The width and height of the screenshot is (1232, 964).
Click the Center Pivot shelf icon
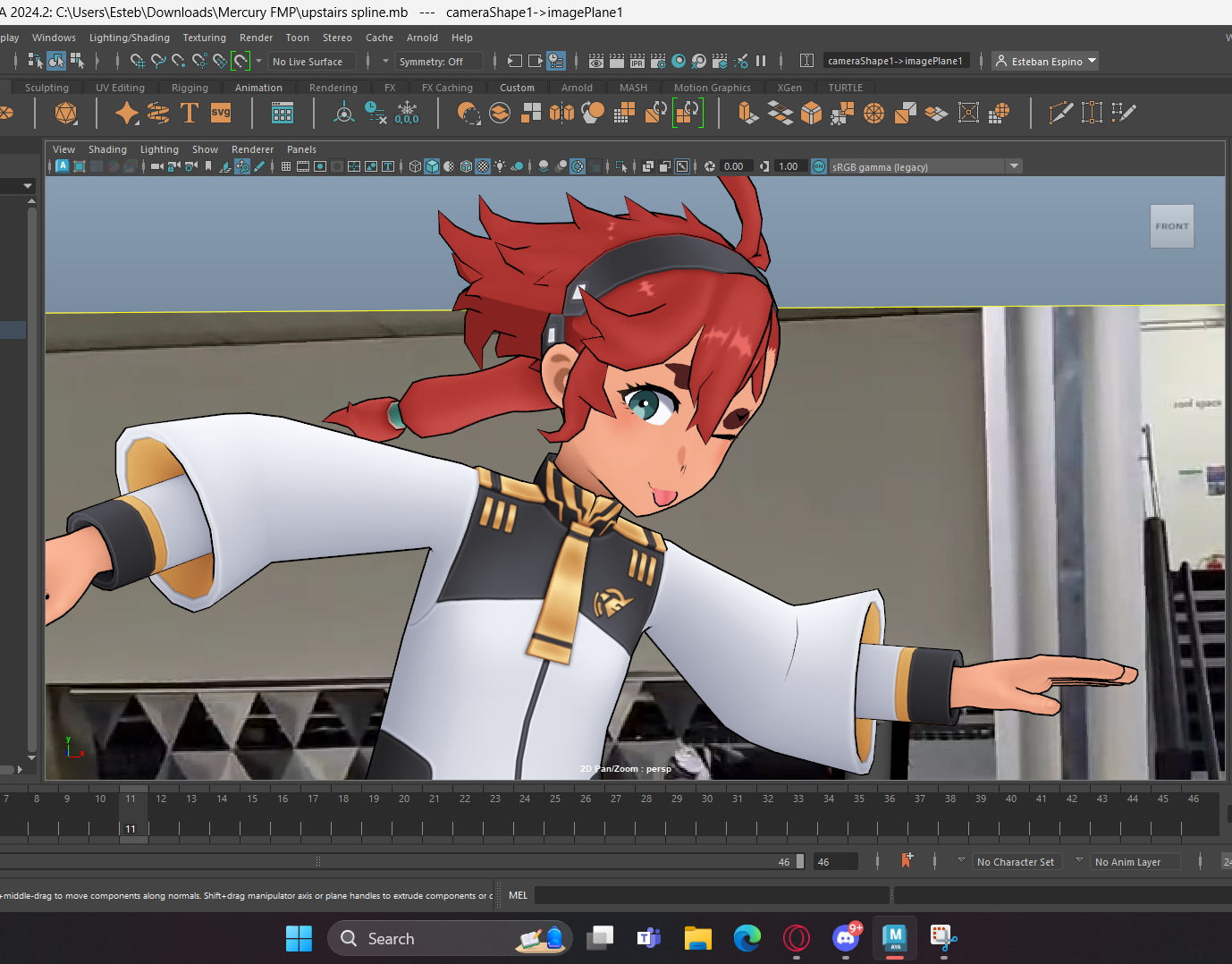344,113
